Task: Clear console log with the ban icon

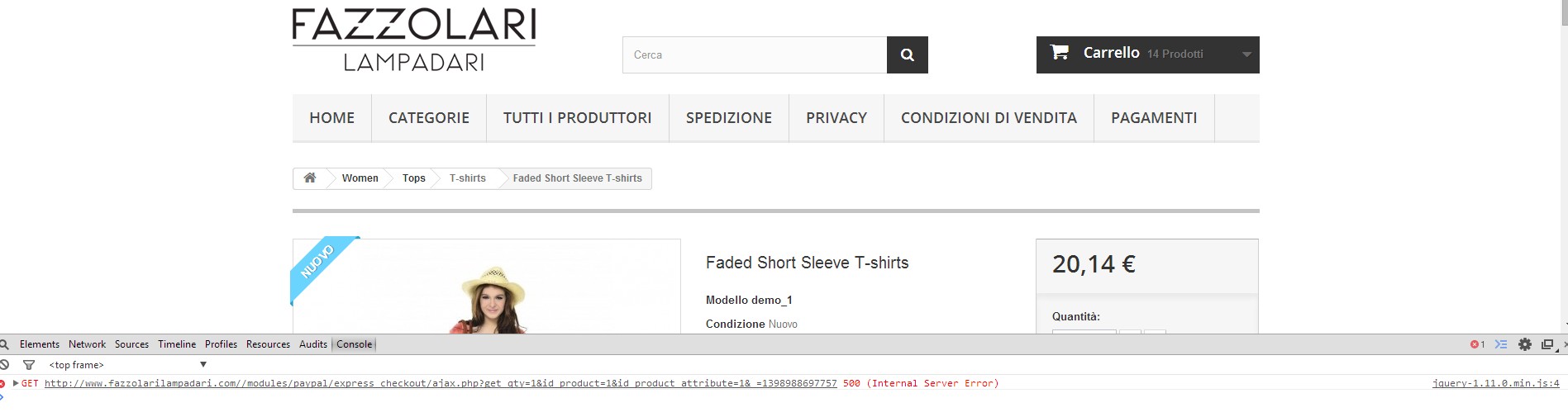Action: point(5,364)
